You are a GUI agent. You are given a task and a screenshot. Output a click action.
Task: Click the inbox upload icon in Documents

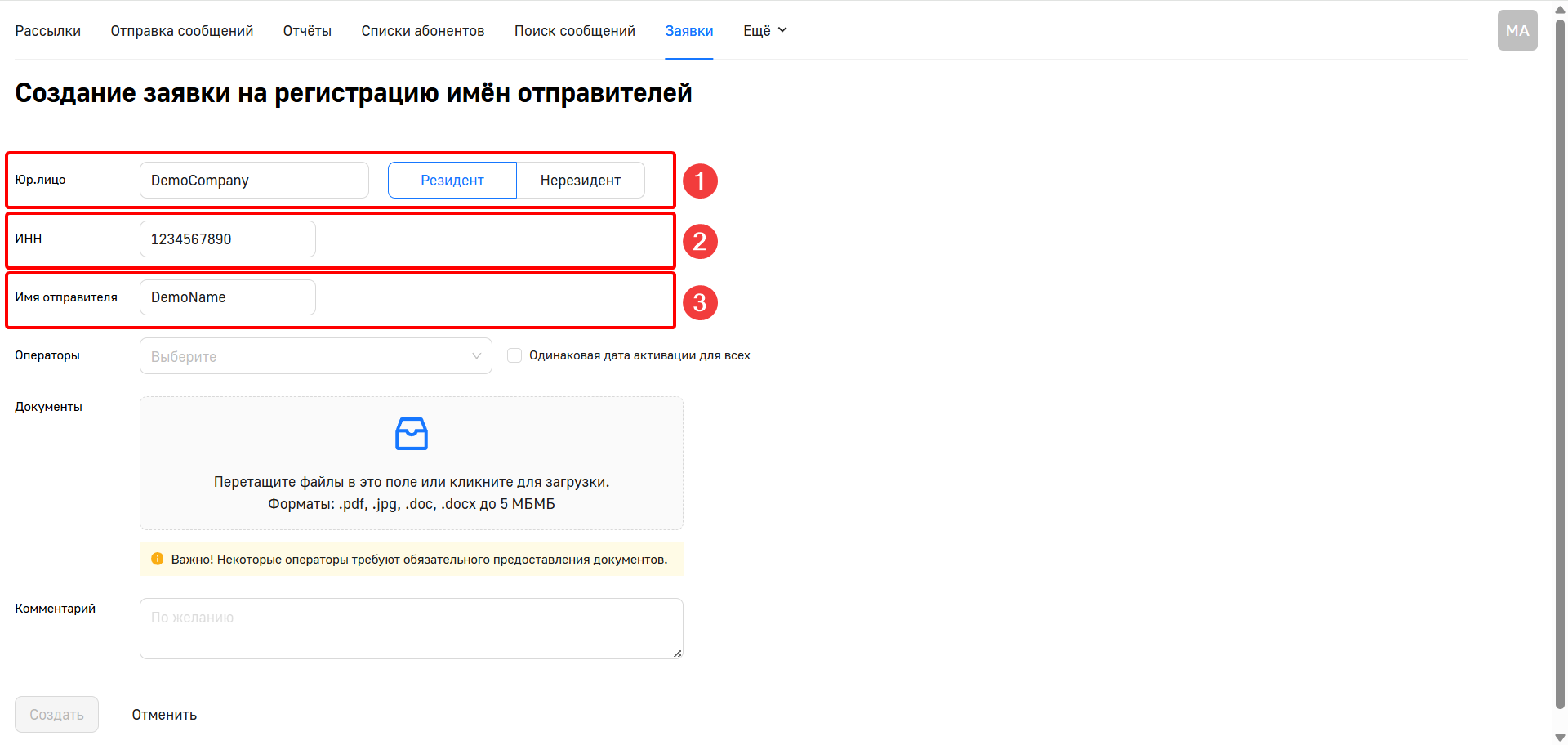tap(411, 434)
